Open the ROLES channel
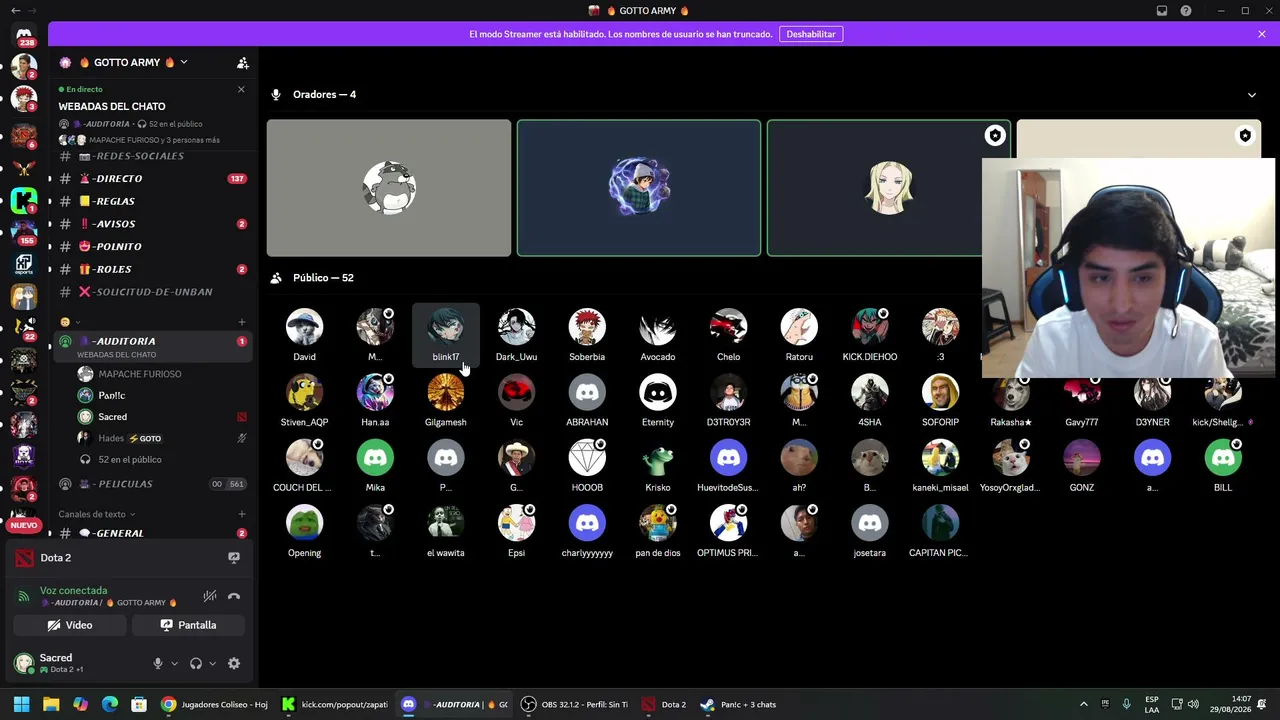The image size is (1280, 720). (x=153, y=269)
